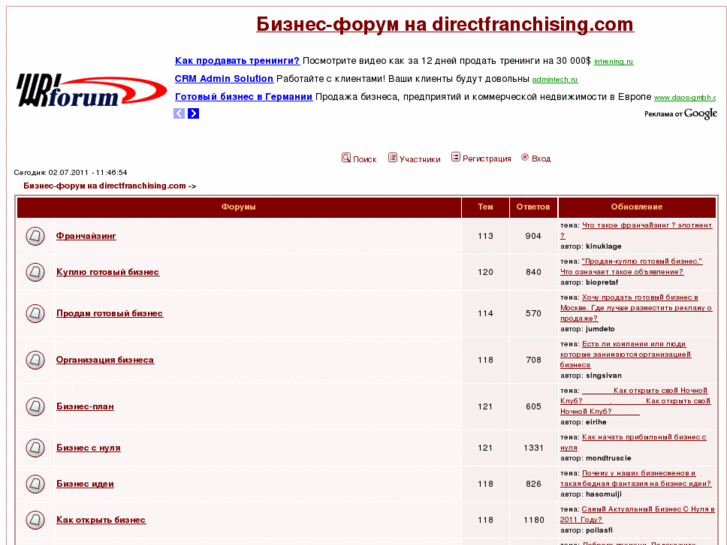Open the Поиск search page
Image resolution: width=727 pixels, height=545 pixels.
[364, 159]
